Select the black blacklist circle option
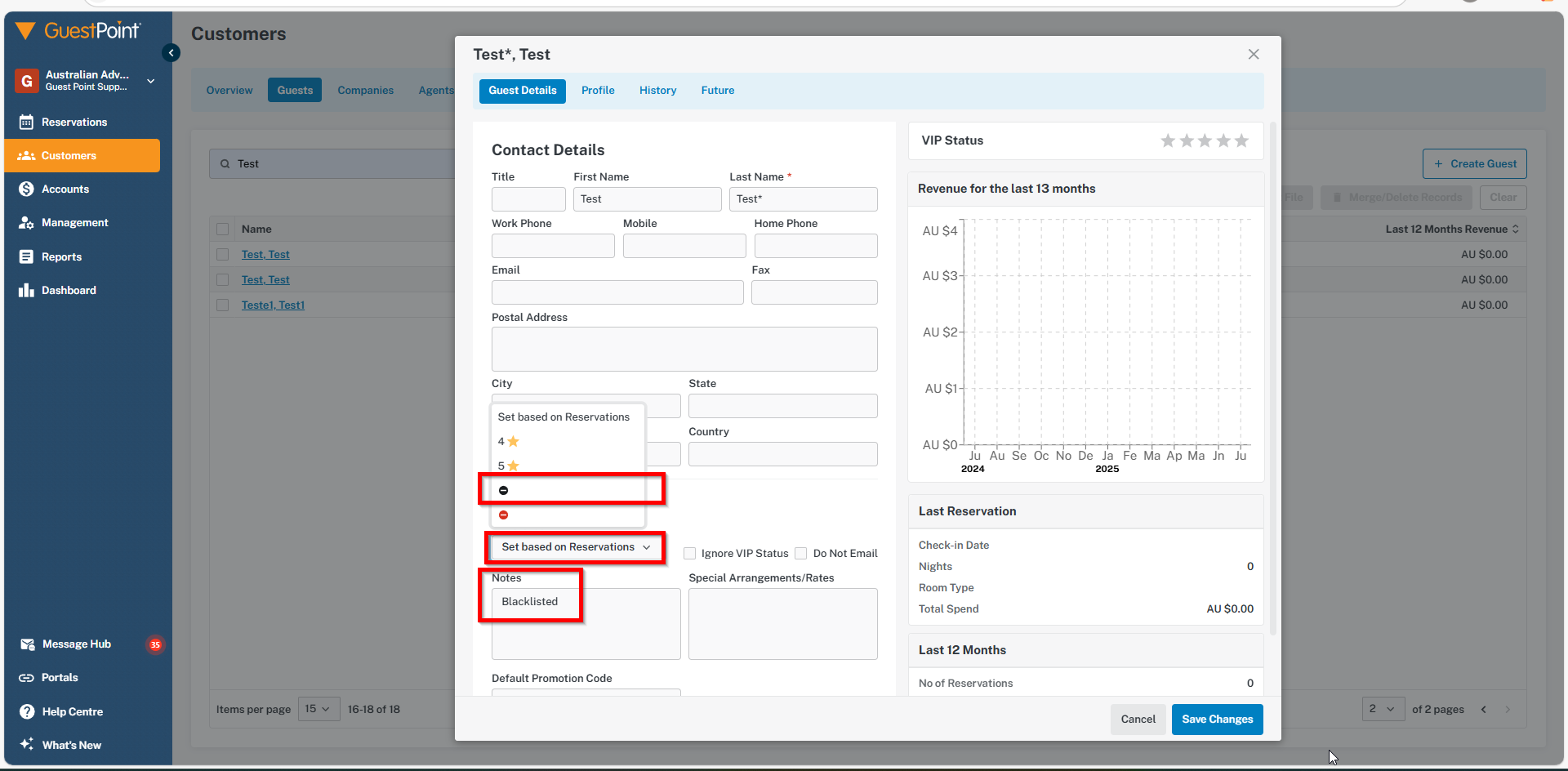Image resolution: width=1568 pixels, height=771 pixels. pyautogui.click(x=504, y=490)
